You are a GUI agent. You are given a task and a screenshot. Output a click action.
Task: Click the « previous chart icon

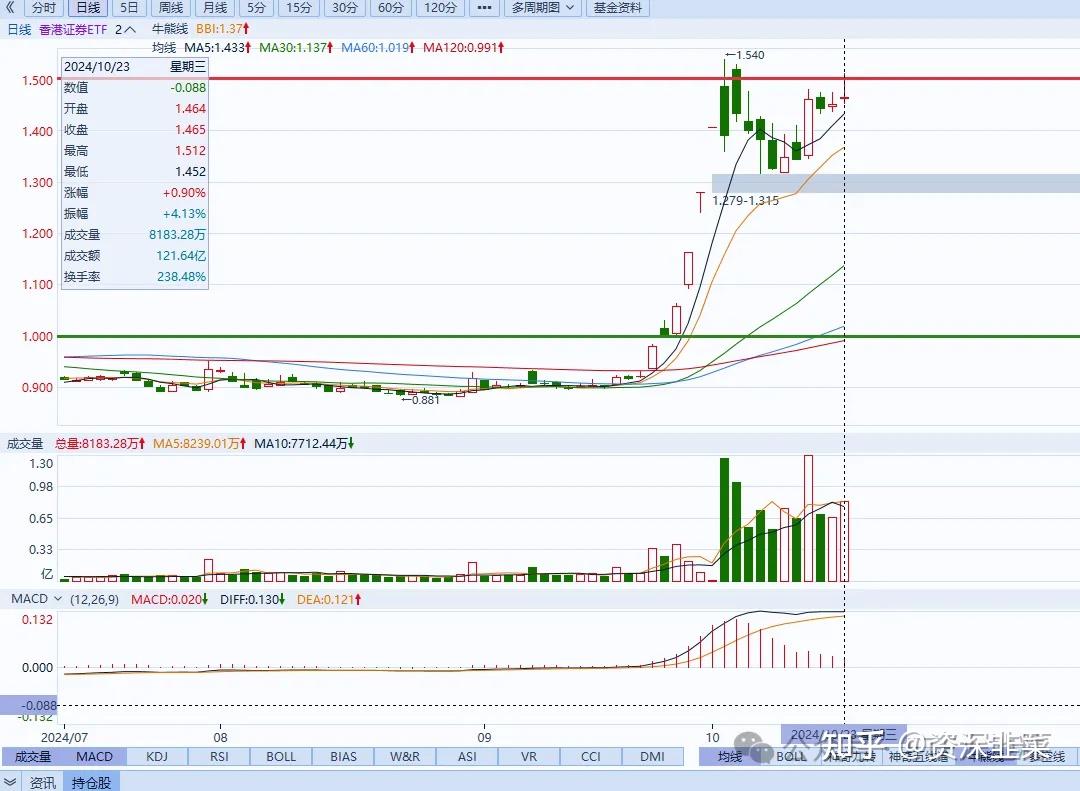pyautogui.click(x=9, y=8)
